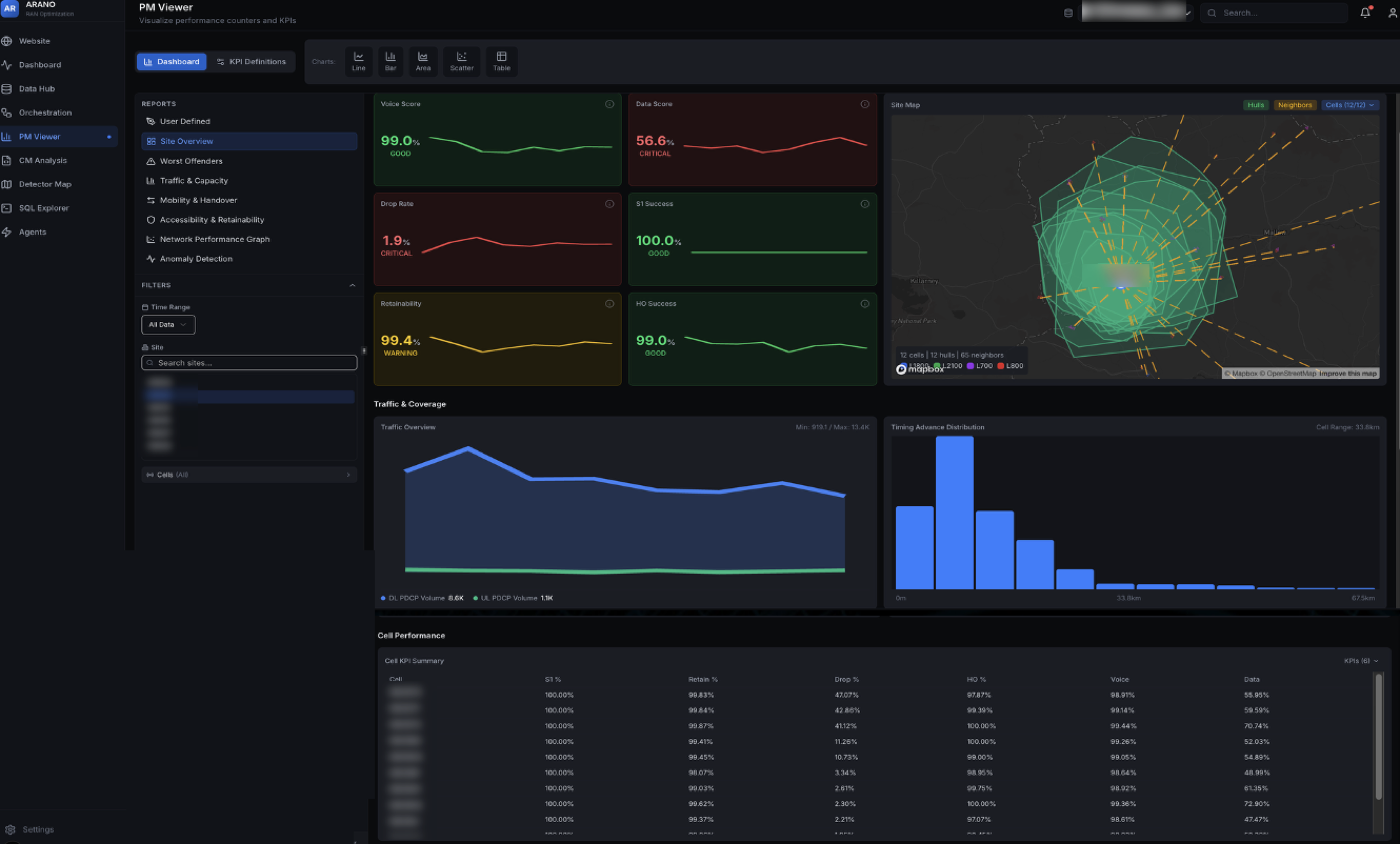Click Improve this map link
Screen dimensions: 1400x844
[x=1348, y=374]
